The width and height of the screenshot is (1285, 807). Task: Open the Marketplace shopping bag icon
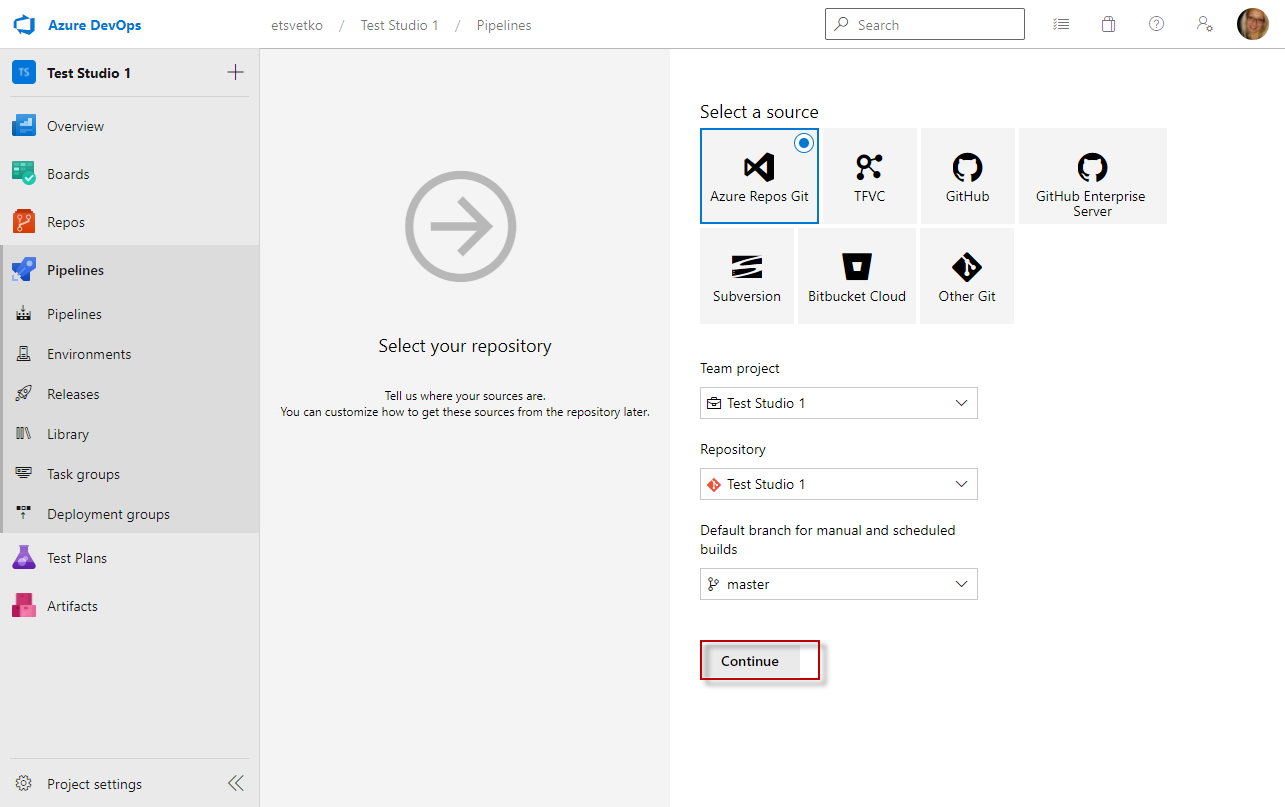(1108, 24)
